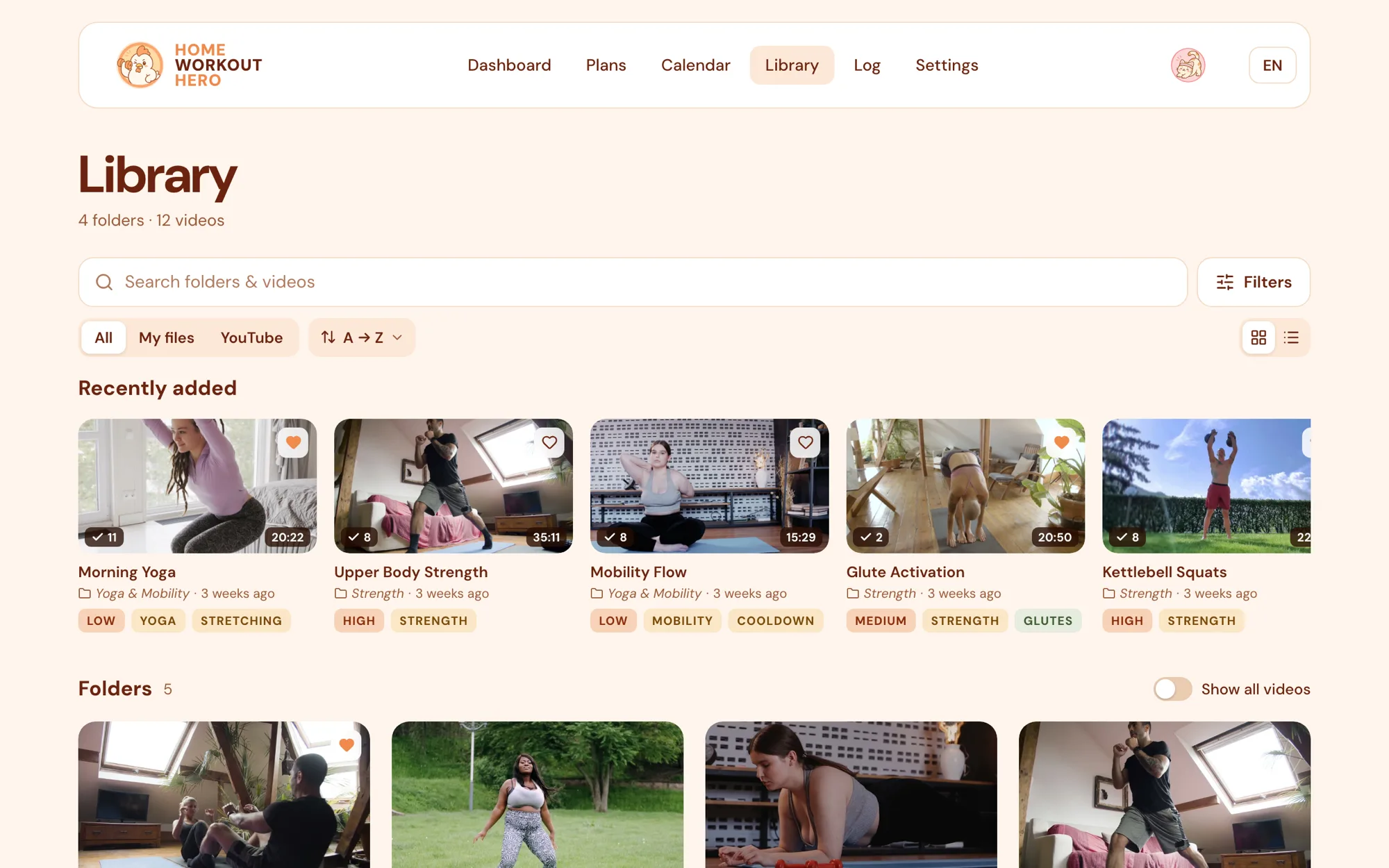Open the folder with woman exercising outdoors
Viewport: 1389px width, 868px height.
pos(538,794)
